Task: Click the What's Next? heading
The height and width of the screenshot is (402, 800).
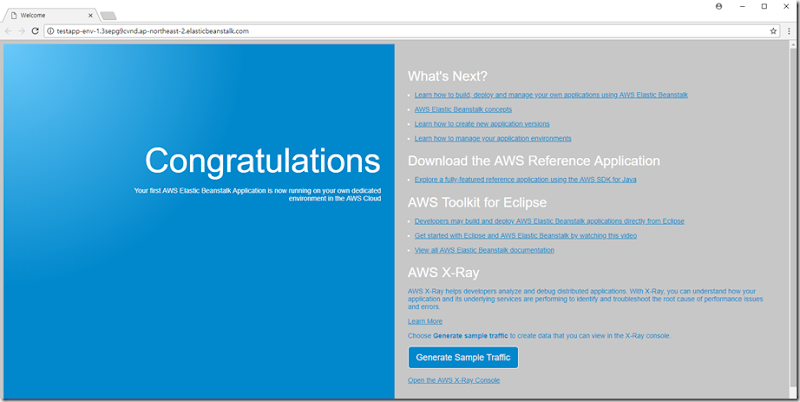Action: 447,76
